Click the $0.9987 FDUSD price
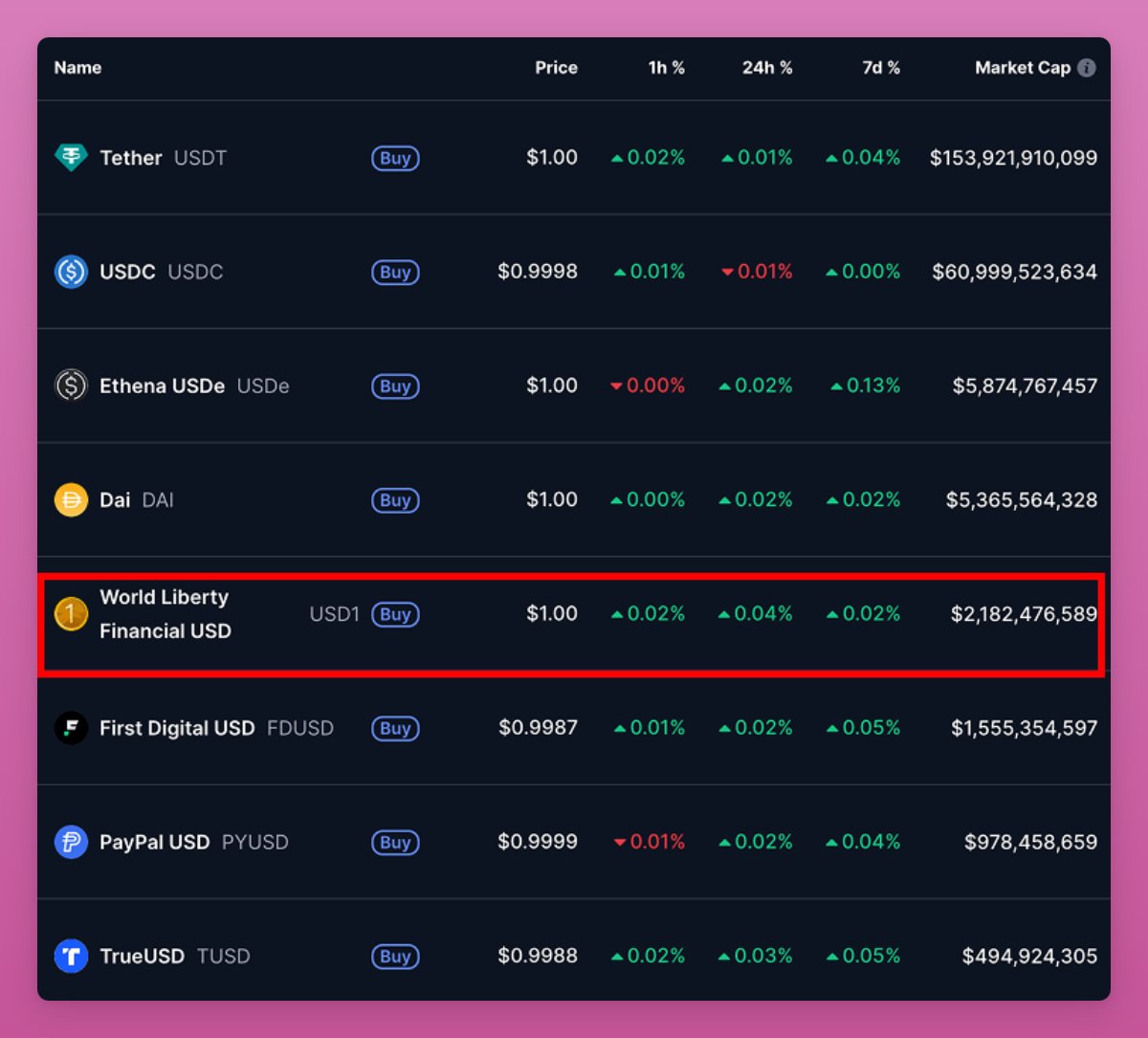Viewport: 1148px width, 1038px height. 538,728
